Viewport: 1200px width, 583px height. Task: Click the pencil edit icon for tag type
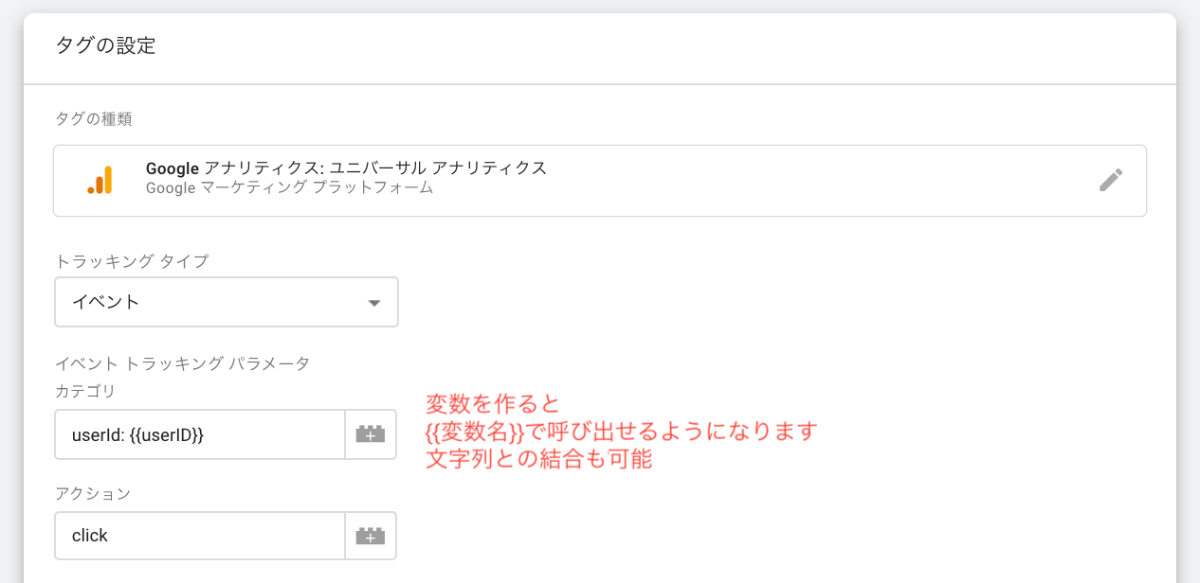1110,180
